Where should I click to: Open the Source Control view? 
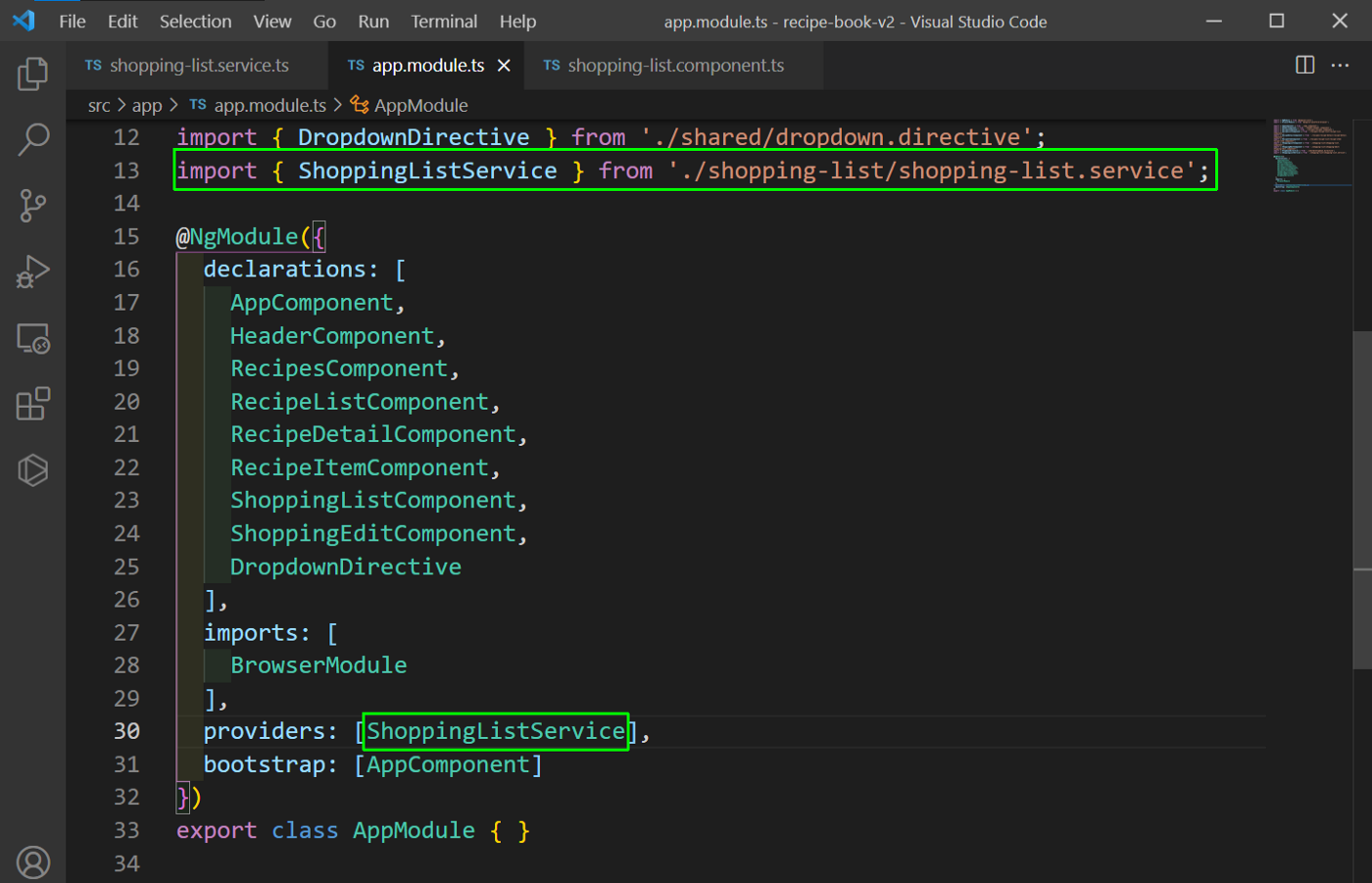point(32,206)
